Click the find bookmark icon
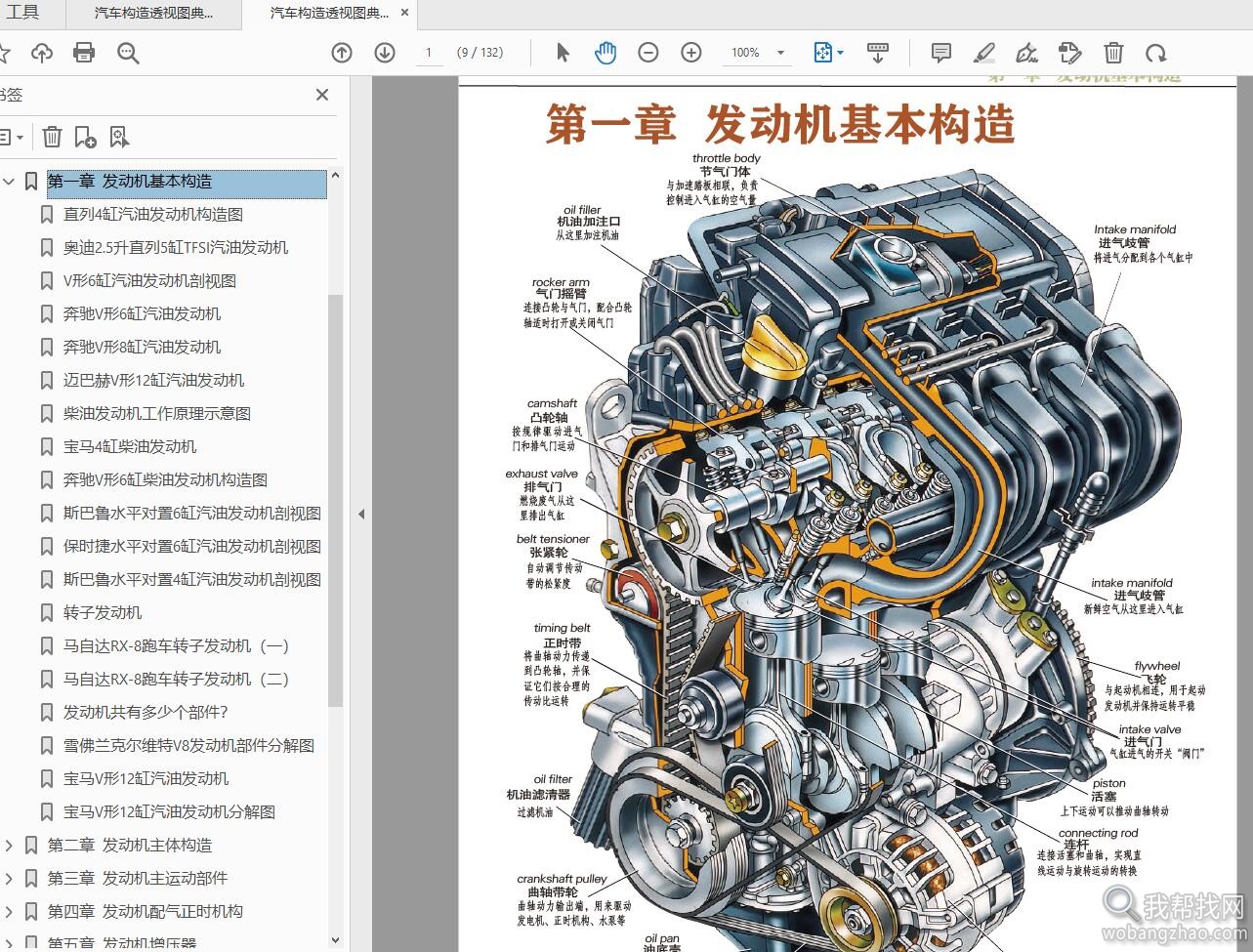Viewport: 1253px width, 952px height. (119, 137)
